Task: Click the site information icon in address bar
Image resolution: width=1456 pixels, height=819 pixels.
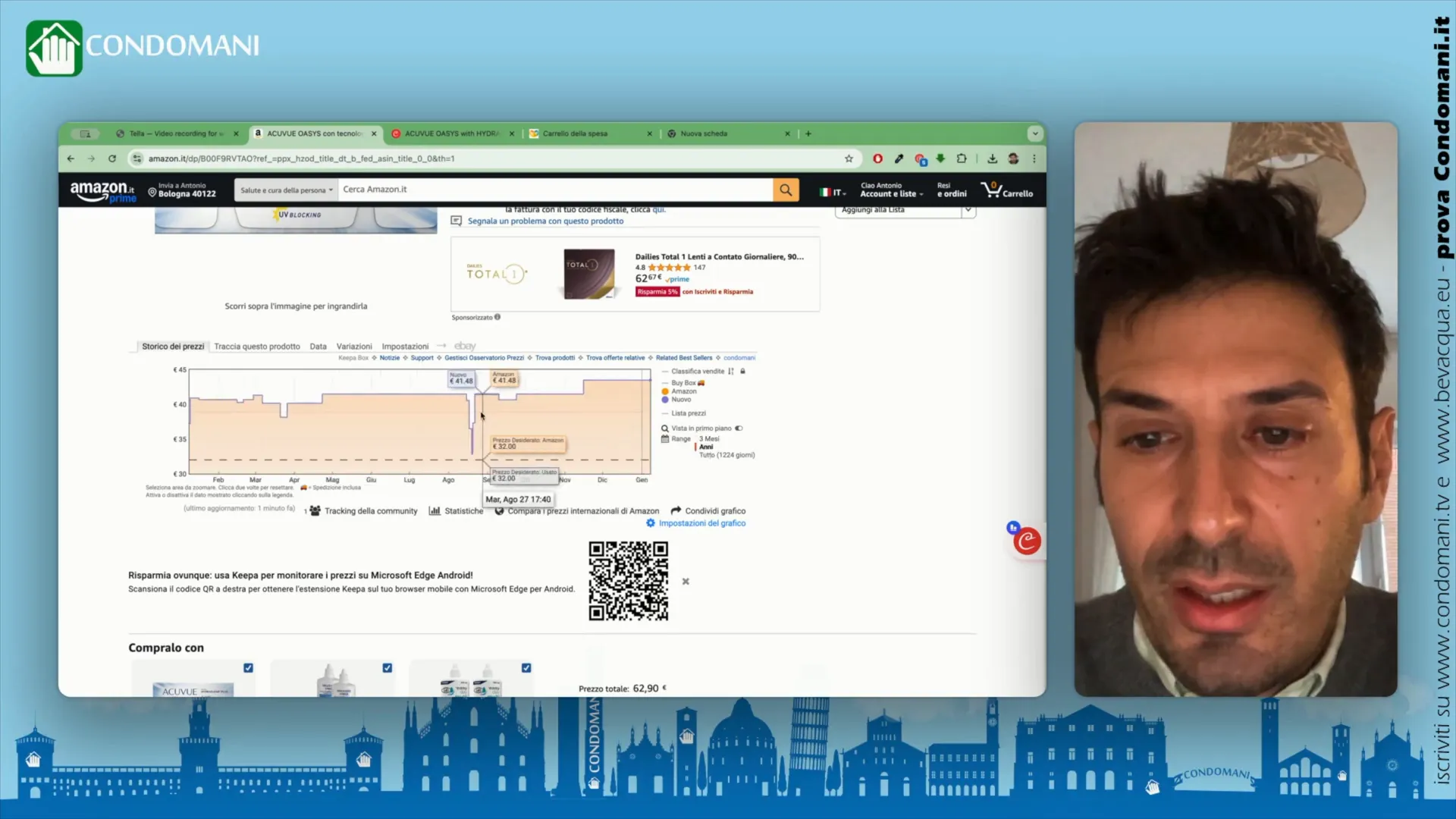Action: click(x=137, y=158)
